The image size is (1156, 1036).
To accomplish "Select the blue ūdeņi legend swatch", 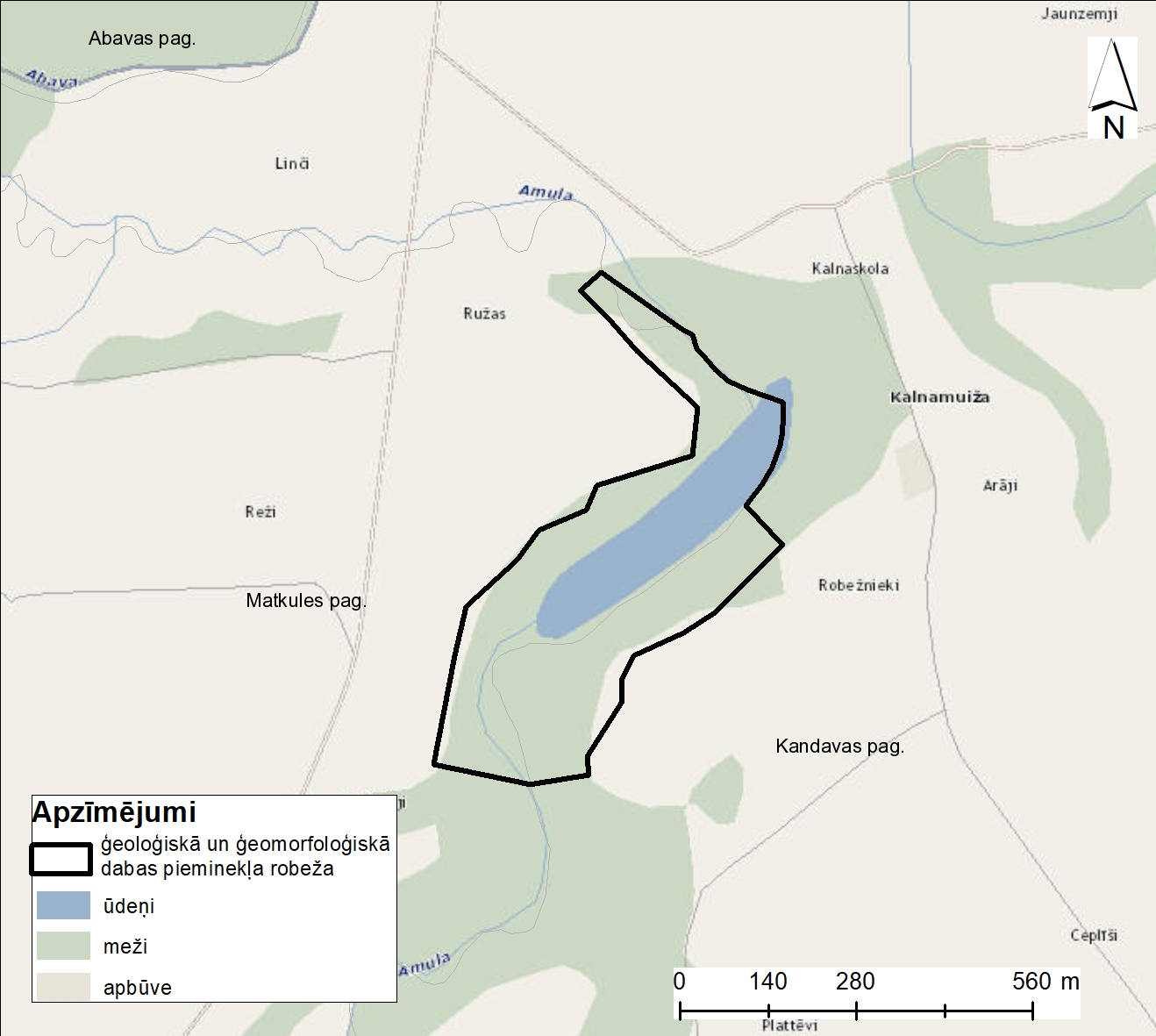I will [x=63, y=905].
